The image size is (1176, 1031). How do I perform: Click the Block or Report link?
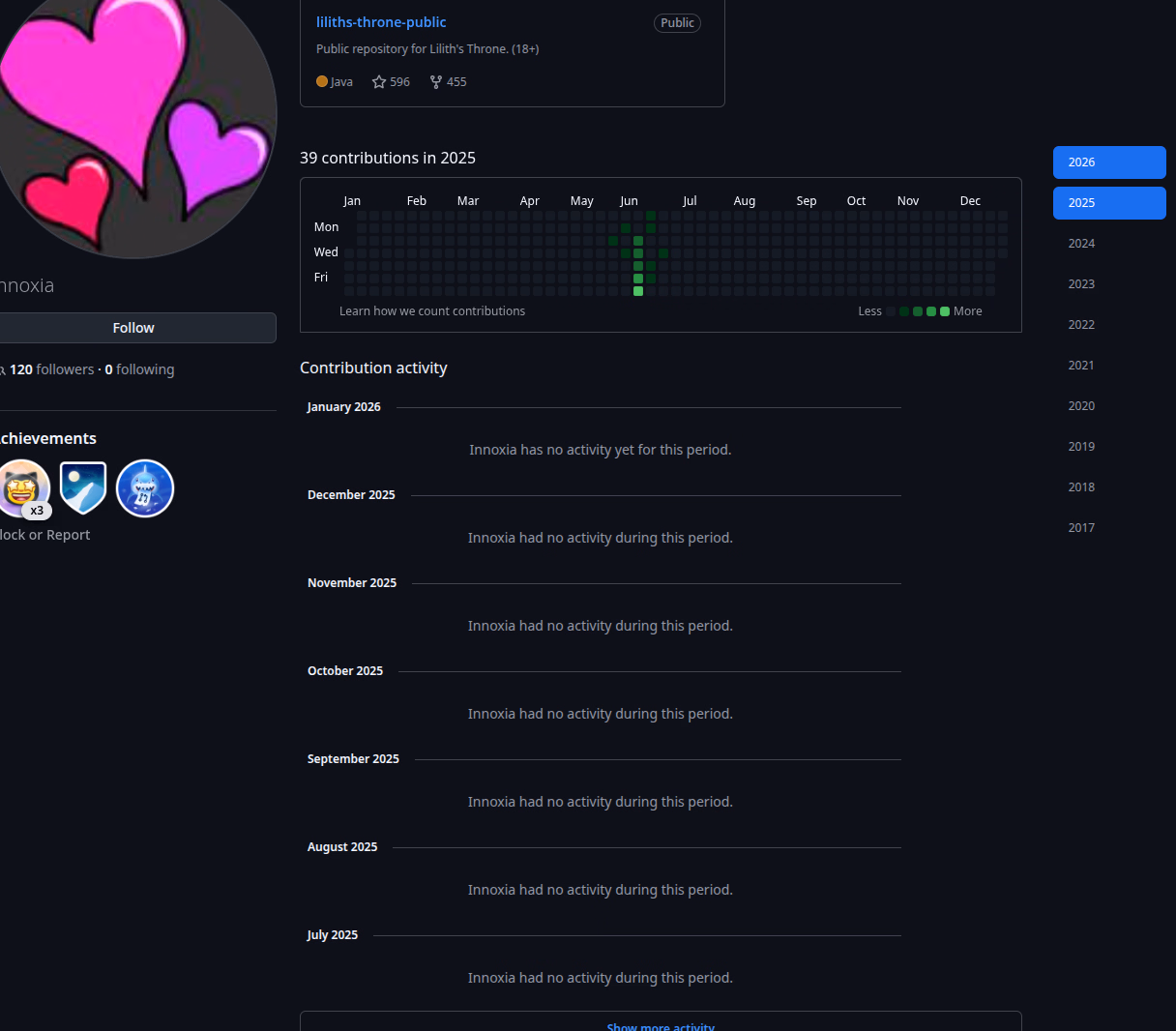click(44, 535)
